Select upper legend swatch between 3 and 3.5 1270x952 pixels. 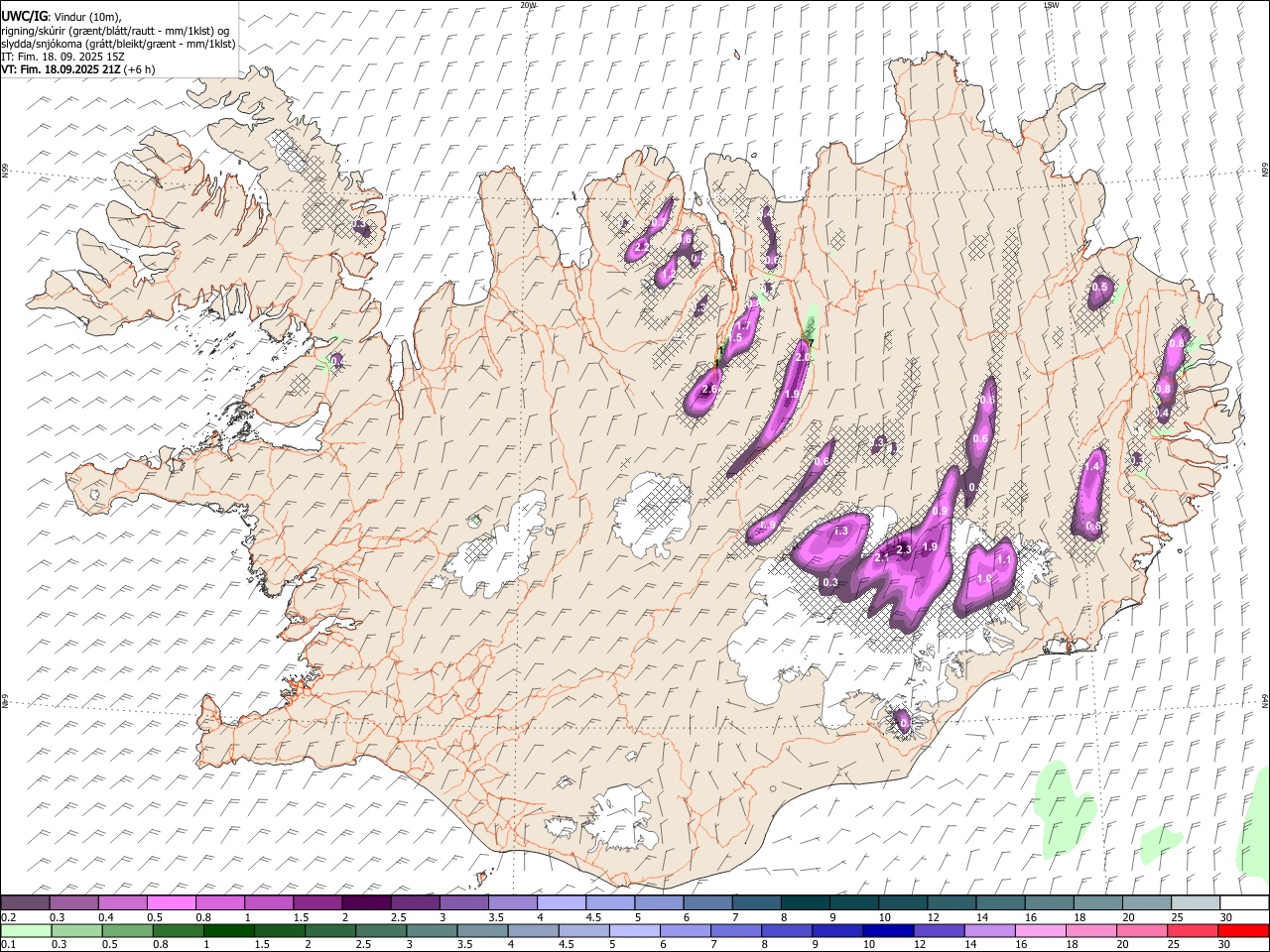pyautogui.click(x=463, y=902)
